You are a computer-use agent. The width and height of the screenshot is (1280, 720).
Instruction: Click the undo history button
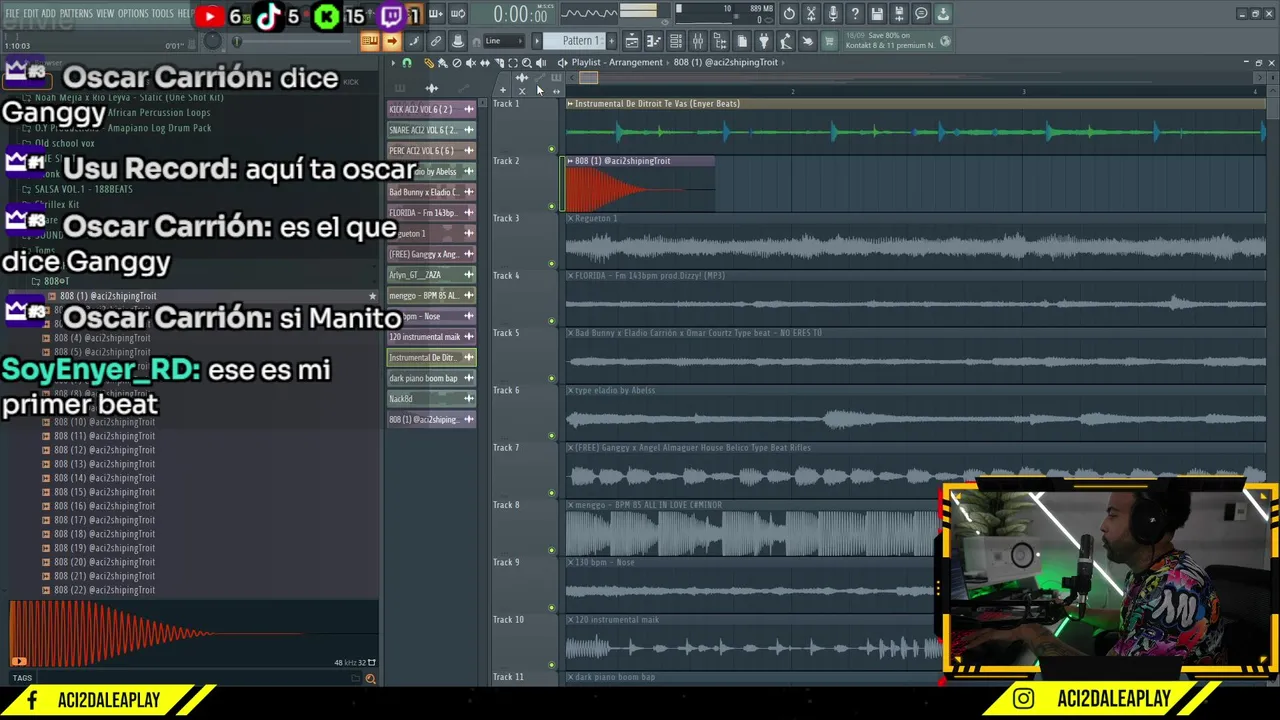[x=789, y=14]
